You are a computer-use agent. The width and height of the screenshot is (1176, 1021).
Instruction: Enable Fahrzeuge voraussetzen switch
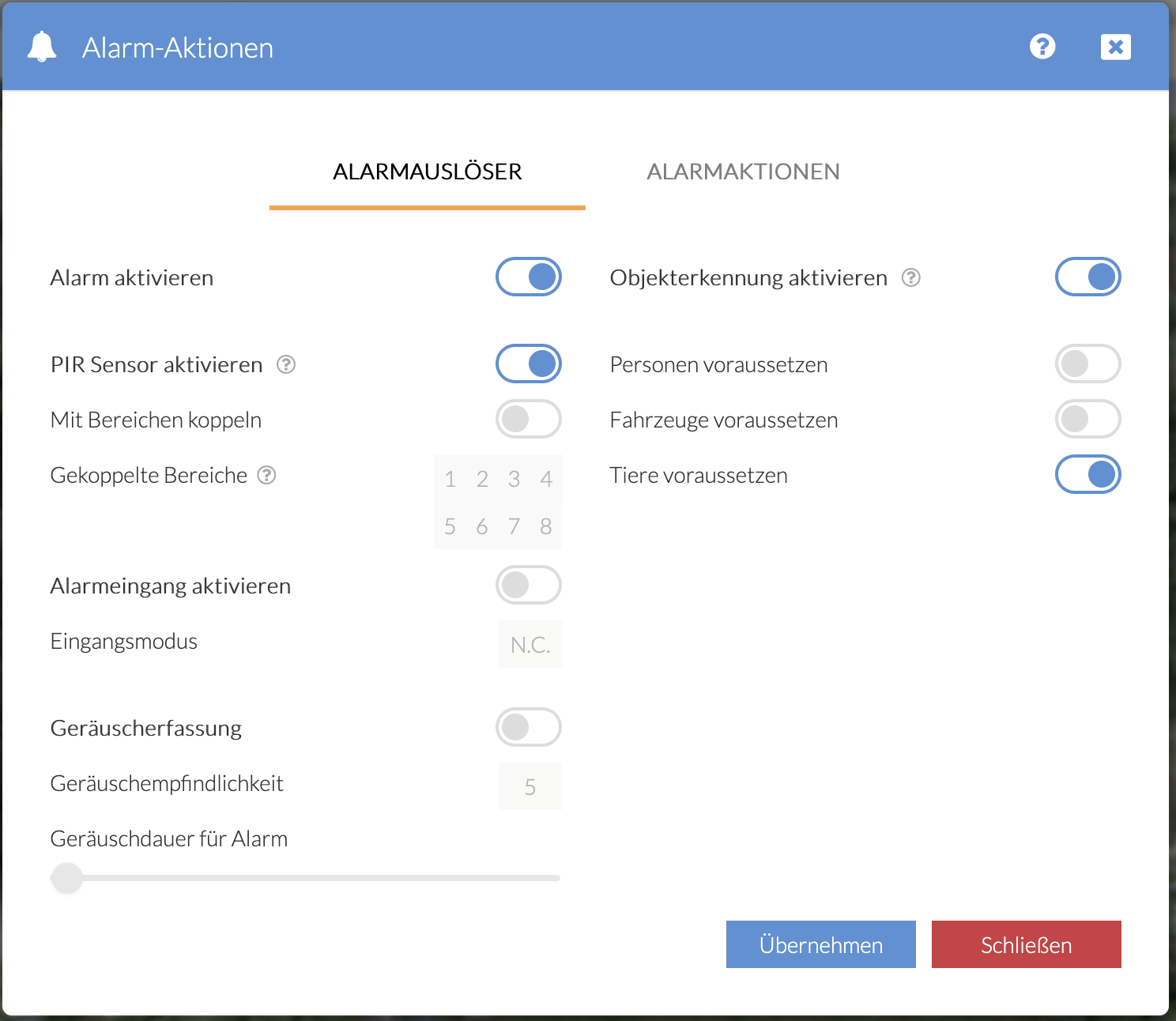(1088, 419)
